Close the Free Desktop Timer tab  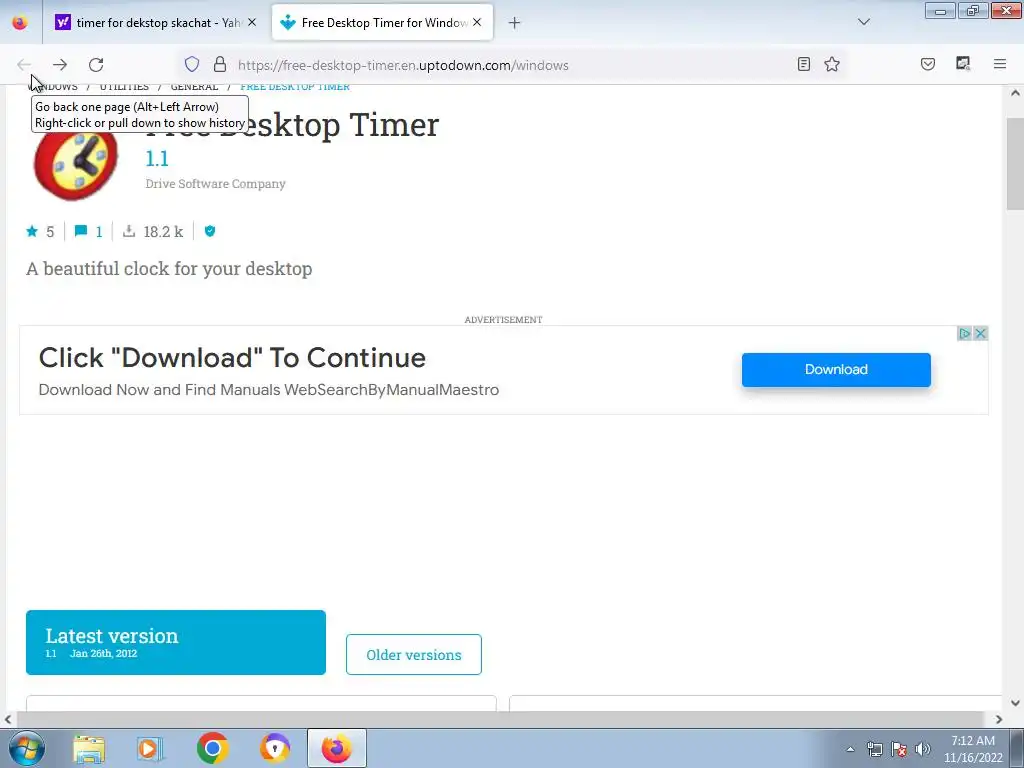477,22
